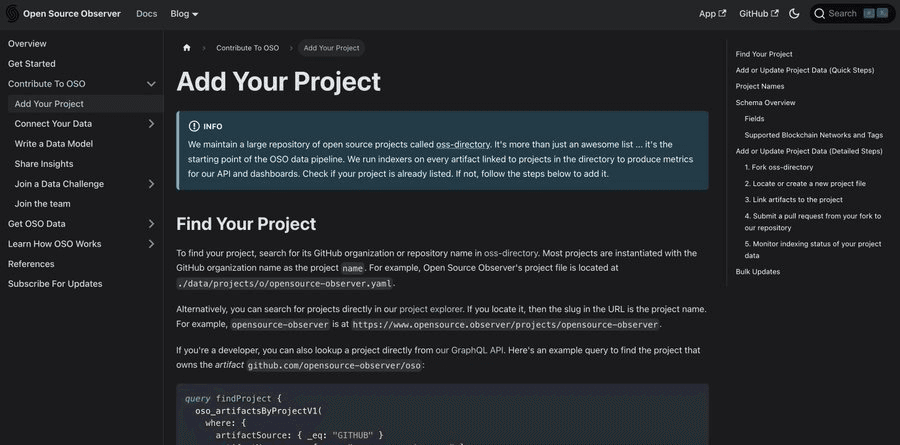Open Share Insights sidebar page
Image resolution: width=900 pixels, height=445 pixels.
pyautogui.click(x=44, y=164)
